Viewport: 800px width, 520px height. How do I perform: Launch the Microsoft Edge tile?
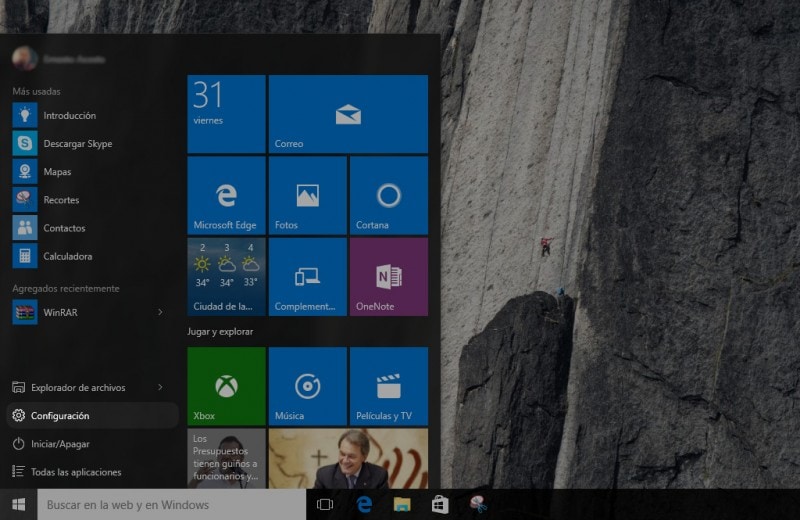pyautogui.click(x=227, y=195)
